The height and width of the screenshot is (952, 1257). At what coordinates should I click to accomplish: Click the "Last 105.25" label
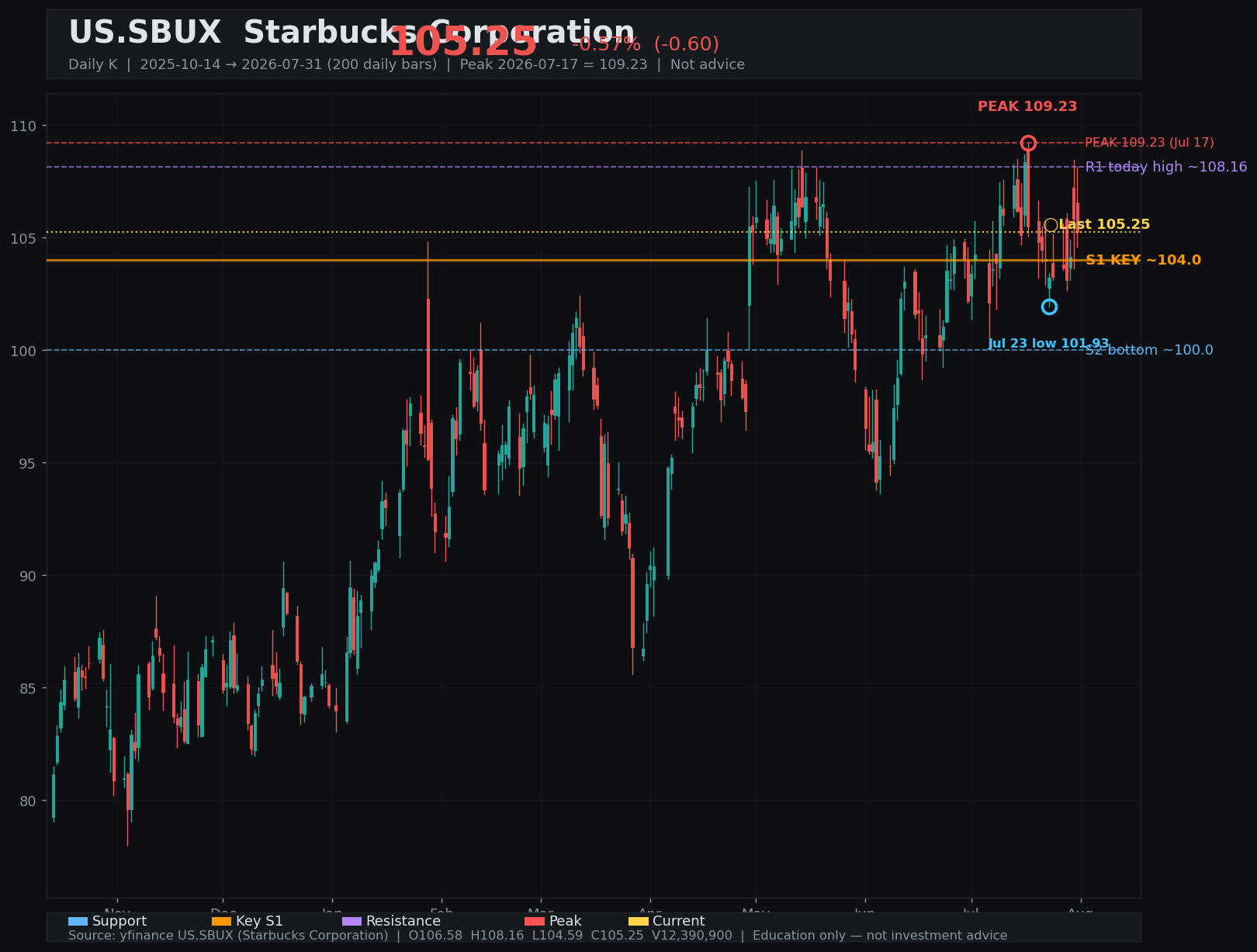pos(1104,224)
